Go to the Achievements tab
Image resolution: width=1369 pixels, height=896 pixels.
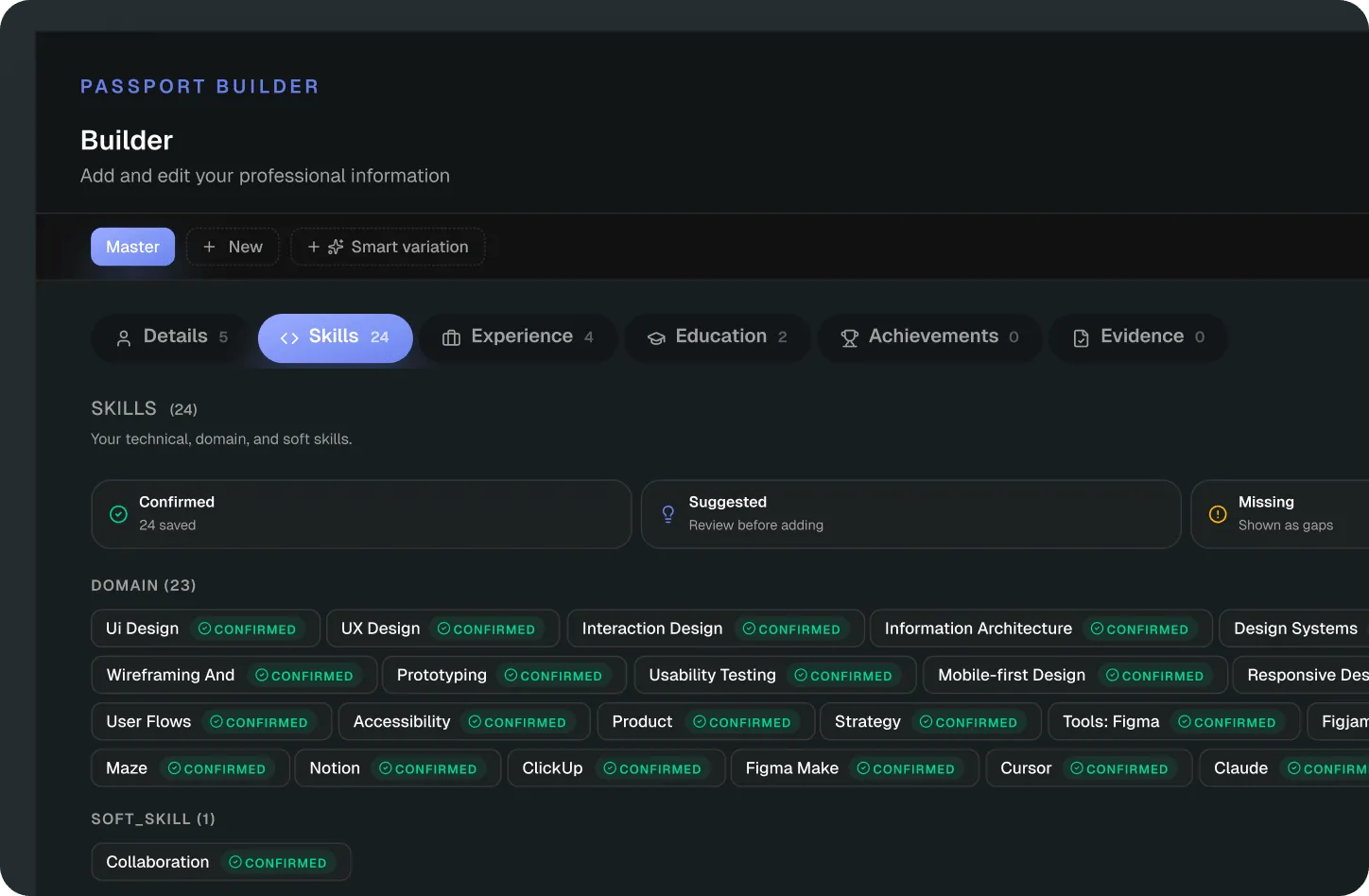(929, 337)
